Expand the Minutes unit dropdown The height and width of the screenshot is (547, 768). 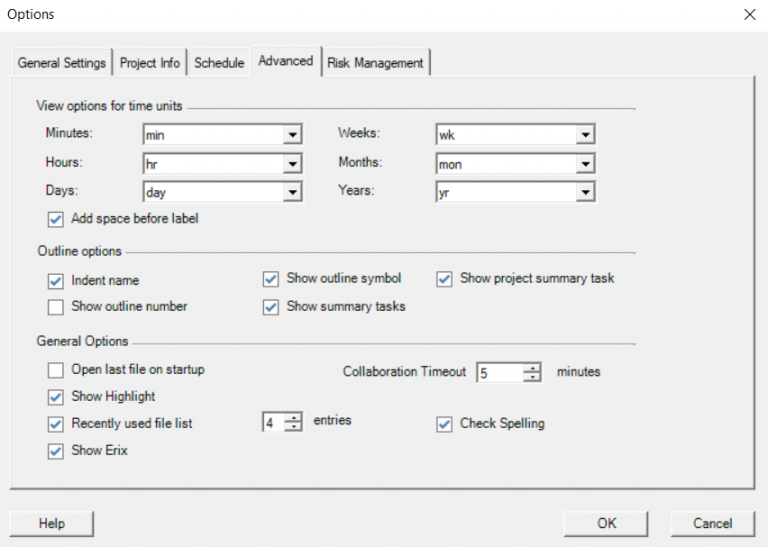292,135
